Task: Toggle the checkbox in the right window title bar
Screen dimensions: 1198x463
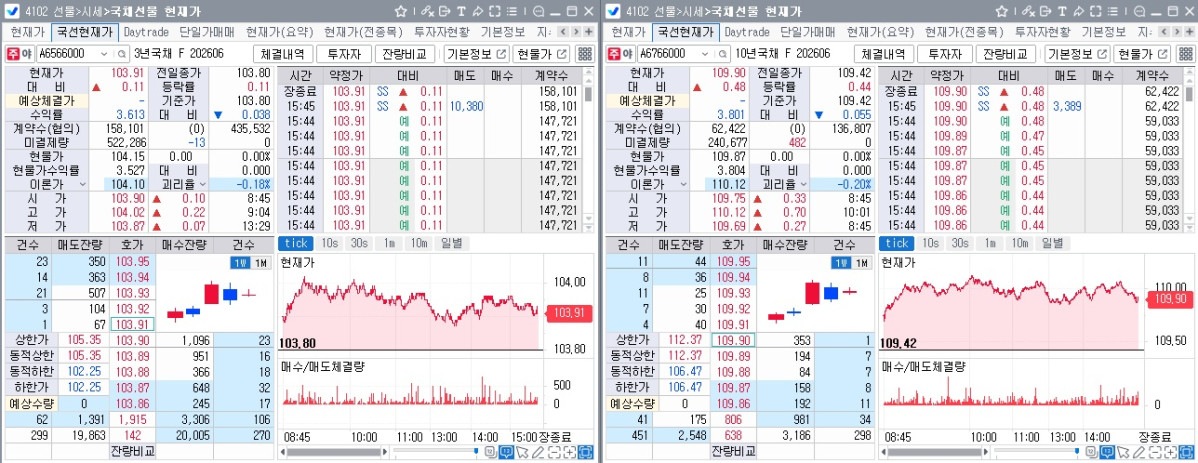Action: (x=611, y=11)
